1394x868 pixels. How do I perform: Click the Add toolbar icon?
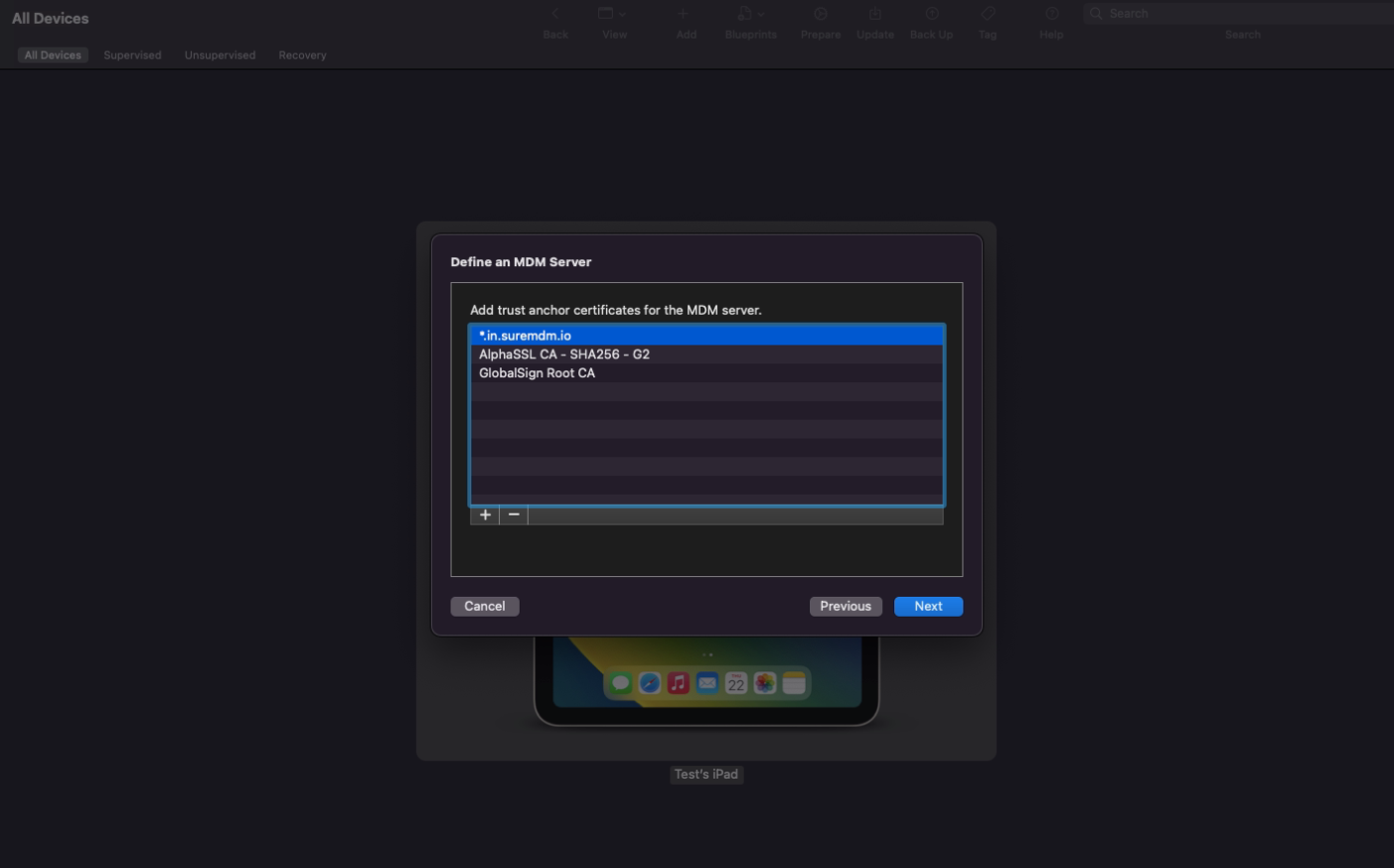coord(683,14)
